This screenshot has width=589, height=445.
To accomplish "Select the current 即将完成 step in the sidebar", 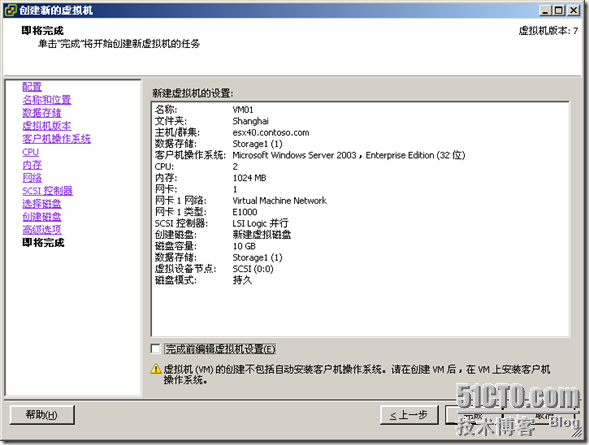I will (43, 243).
